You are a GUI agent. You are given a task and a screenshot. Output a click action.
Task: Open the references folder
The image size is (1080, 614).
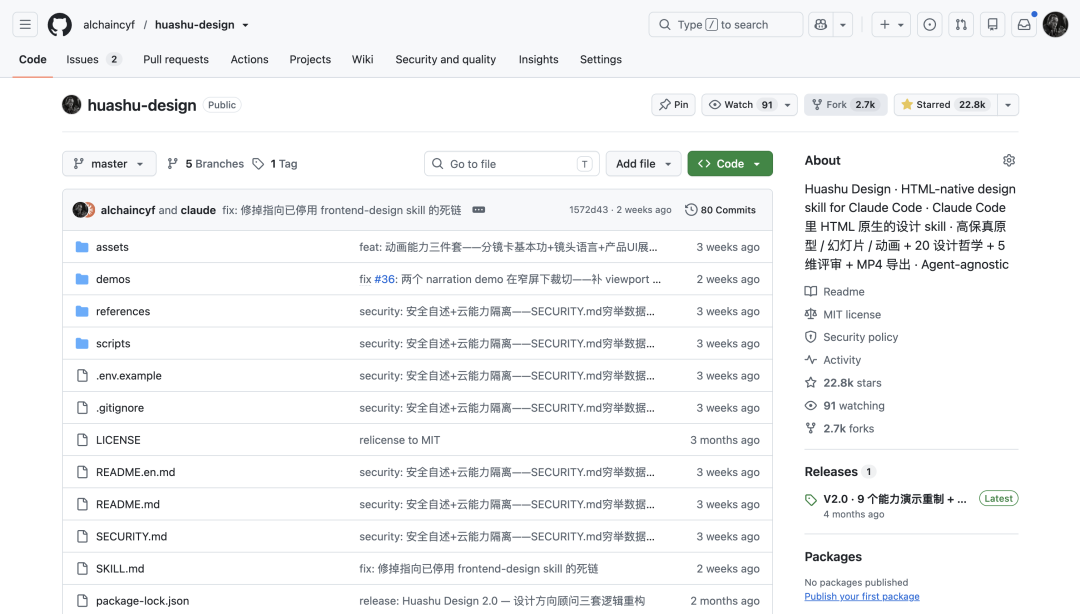point(123,311)
